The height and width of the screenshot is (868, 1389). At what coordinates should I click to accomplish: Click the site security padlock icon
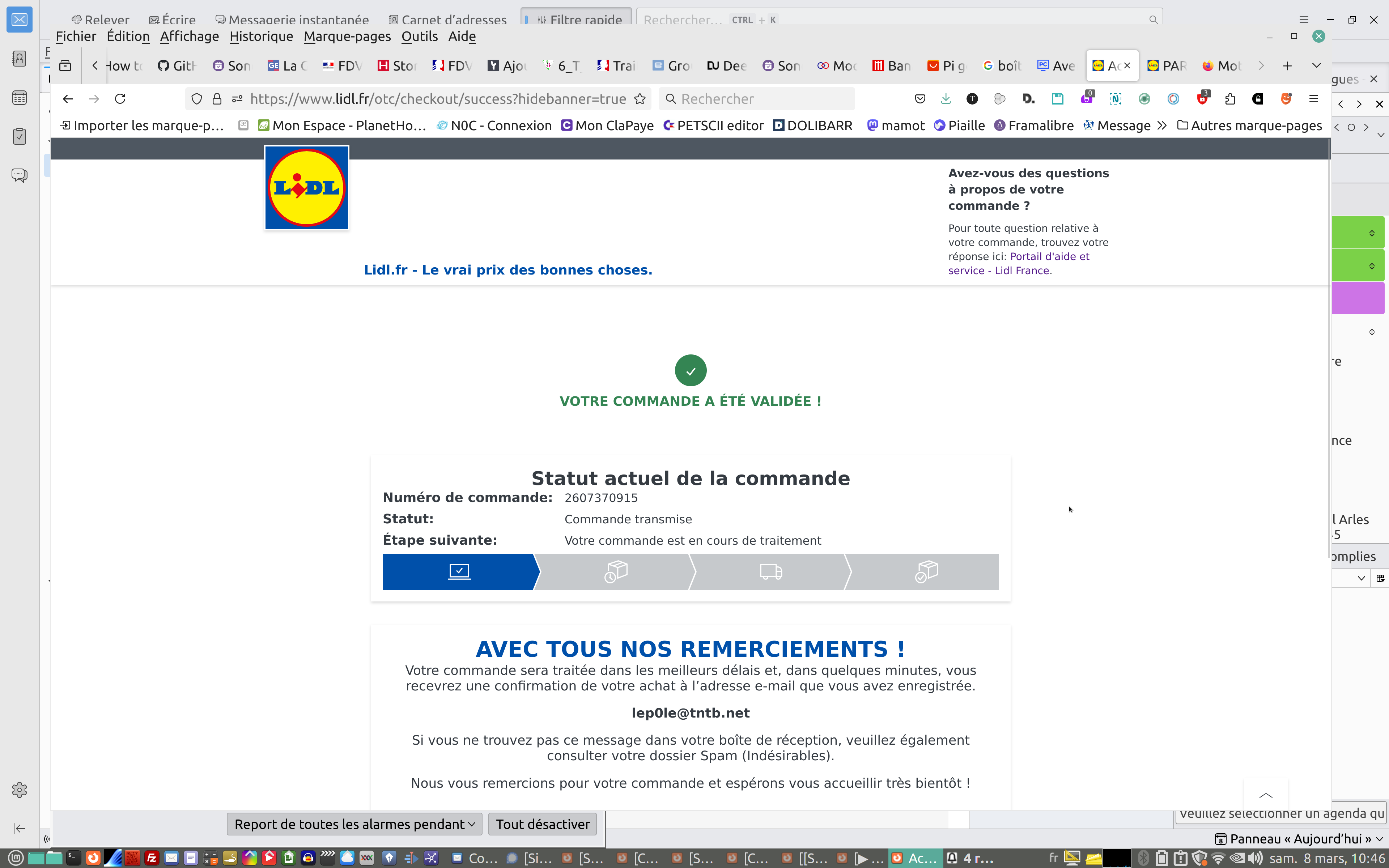(x=217, y=99)
